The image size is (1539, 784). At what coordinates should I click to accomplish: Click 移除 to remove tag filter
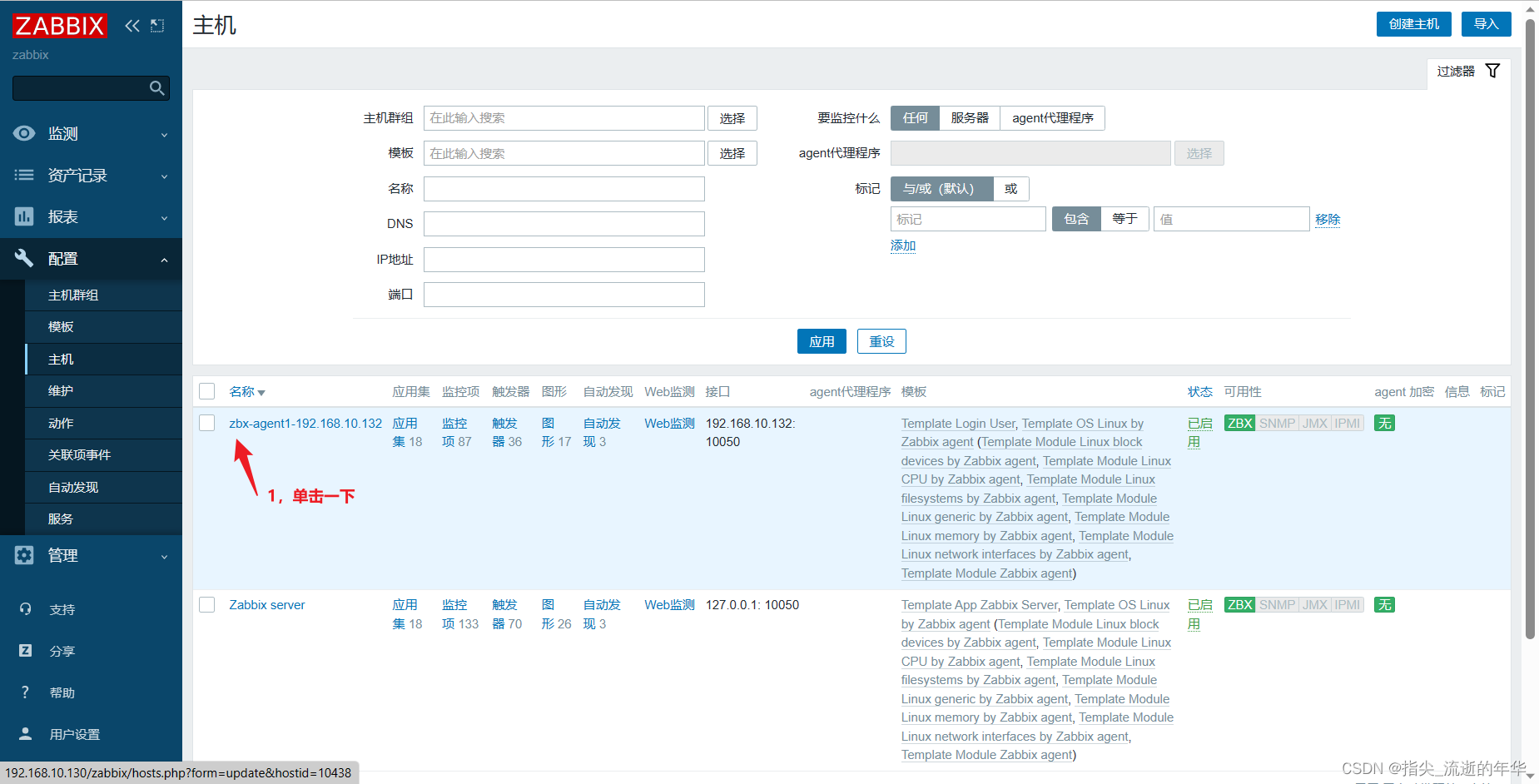point(1328,220)
